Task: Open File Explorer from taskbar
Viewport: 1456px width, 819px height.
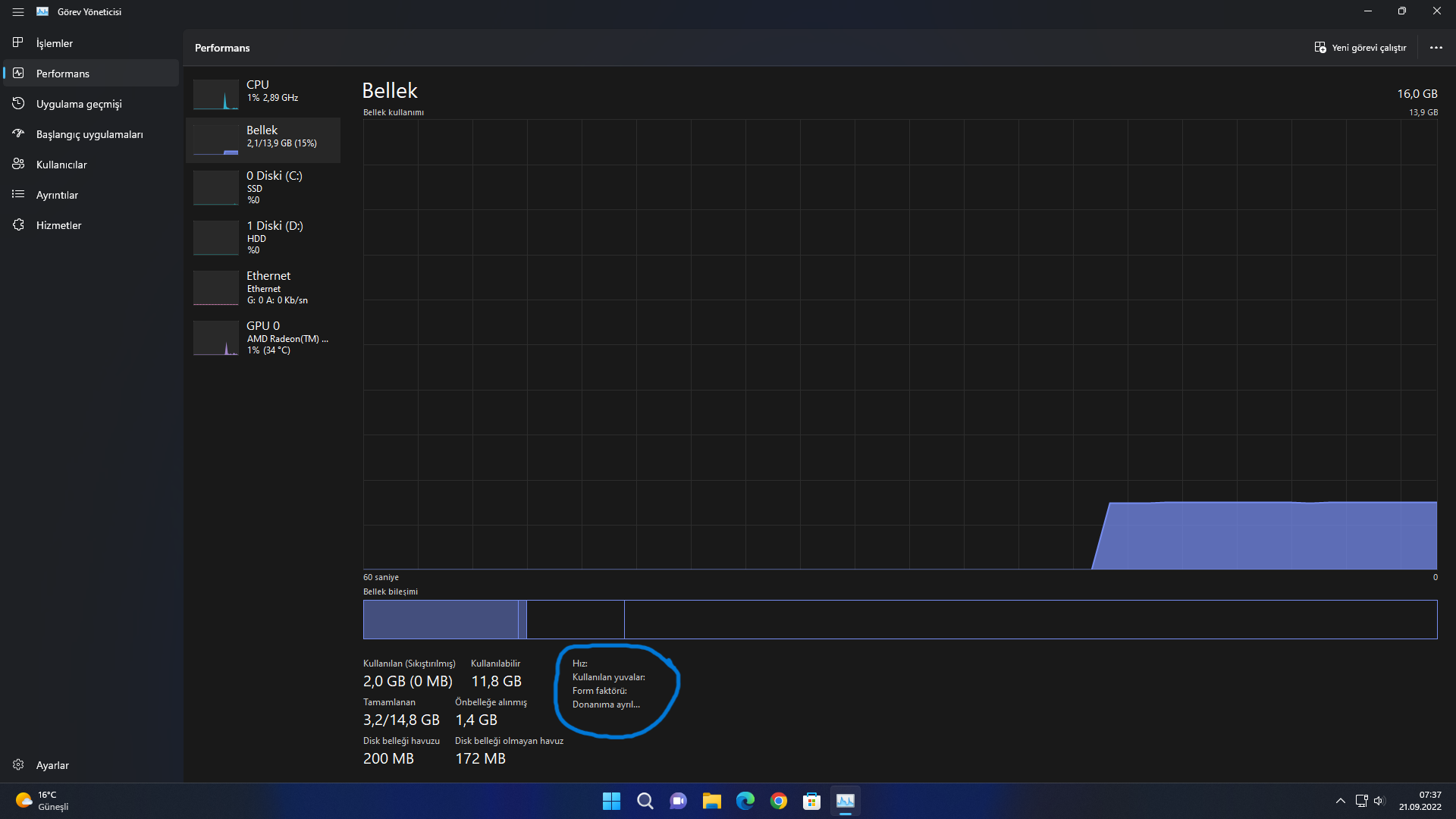Action: coord(711,801)
